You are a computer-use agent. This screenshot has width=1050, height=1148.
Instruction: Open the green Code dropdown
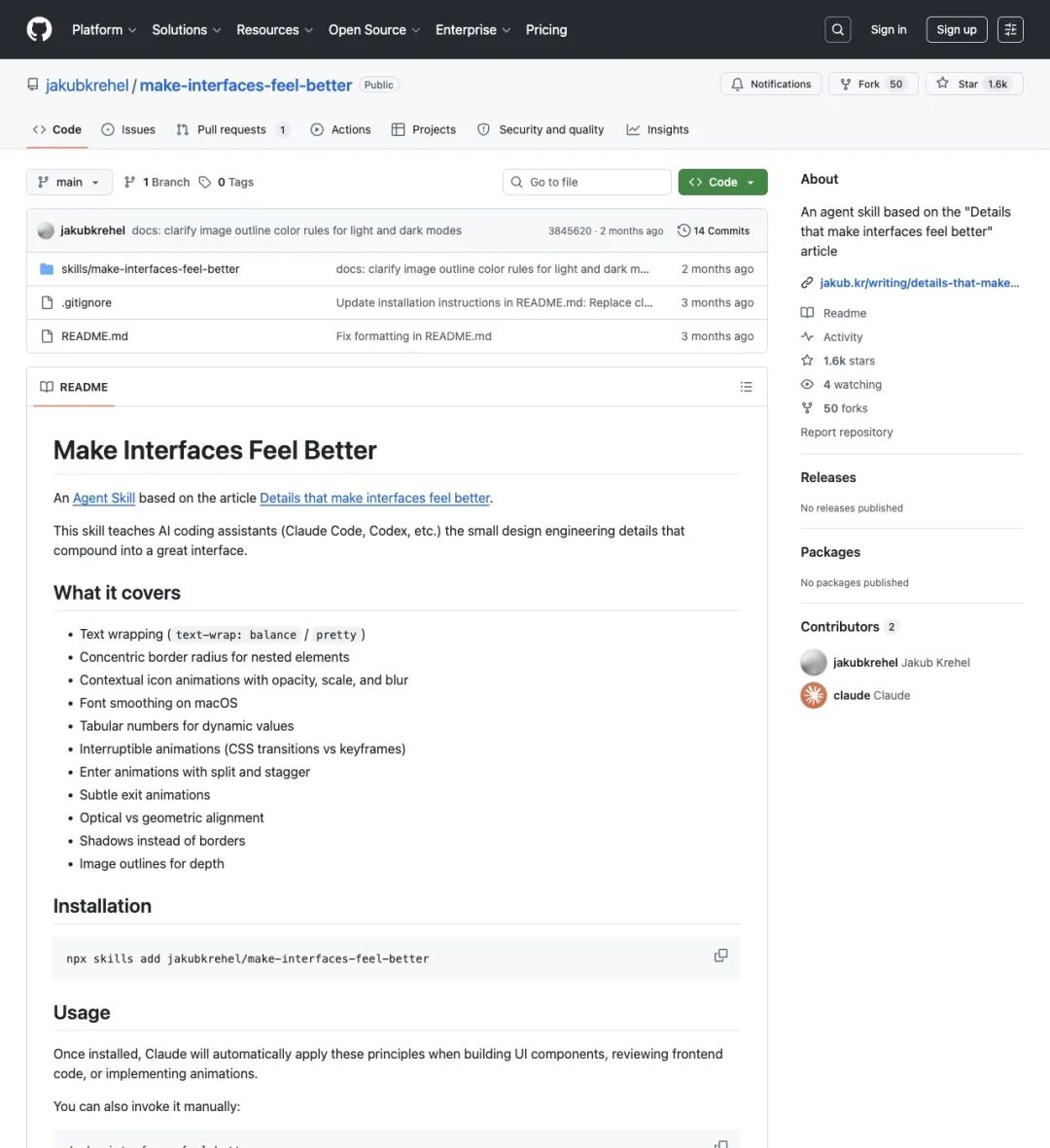tap(722, 182)
